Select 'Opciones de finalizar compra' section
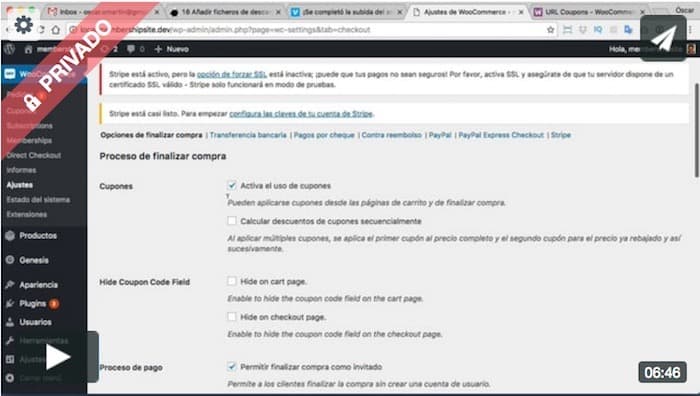700x396 pixels. [151, 135]
